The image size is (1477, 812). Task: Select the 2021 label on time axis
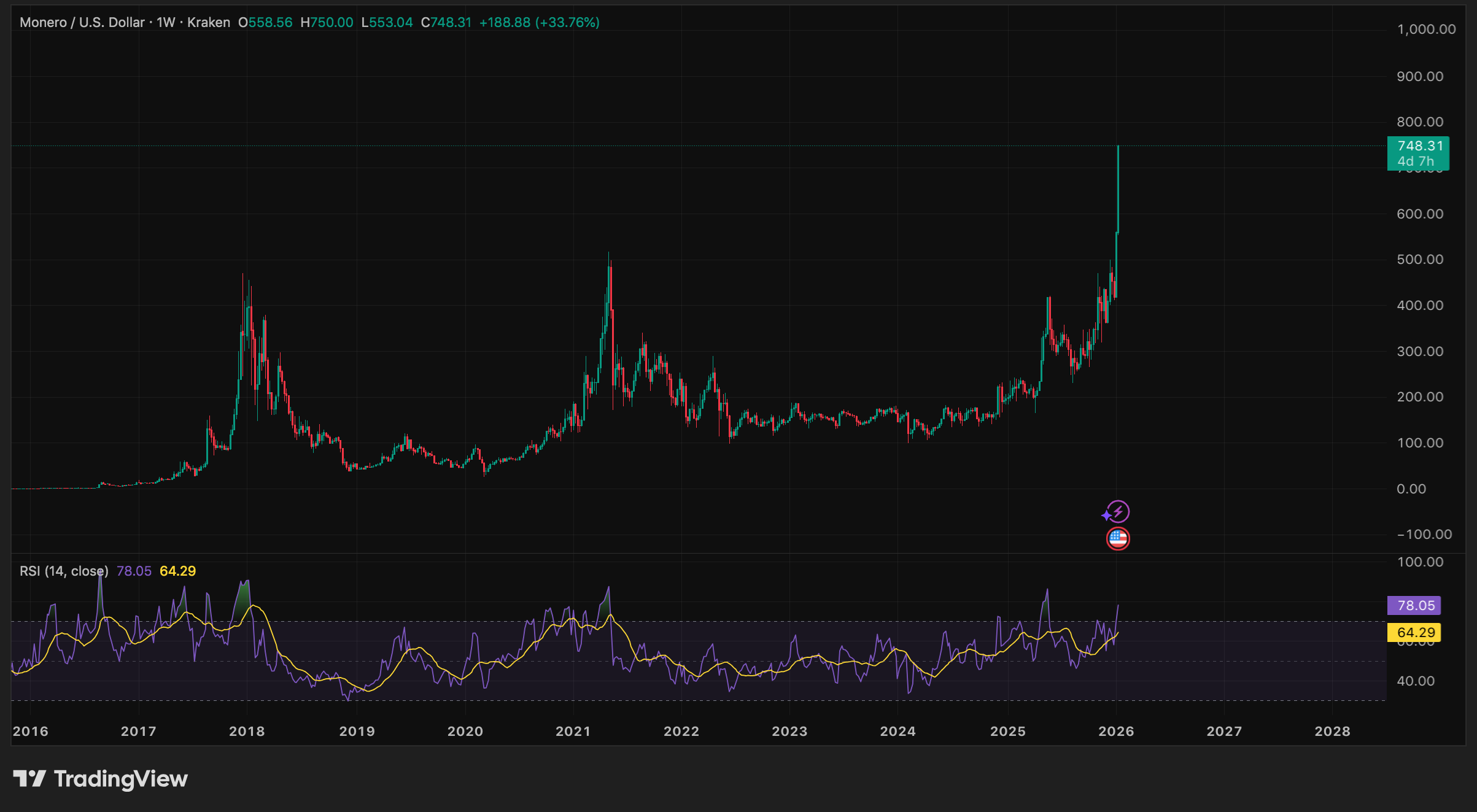point(573,732)
